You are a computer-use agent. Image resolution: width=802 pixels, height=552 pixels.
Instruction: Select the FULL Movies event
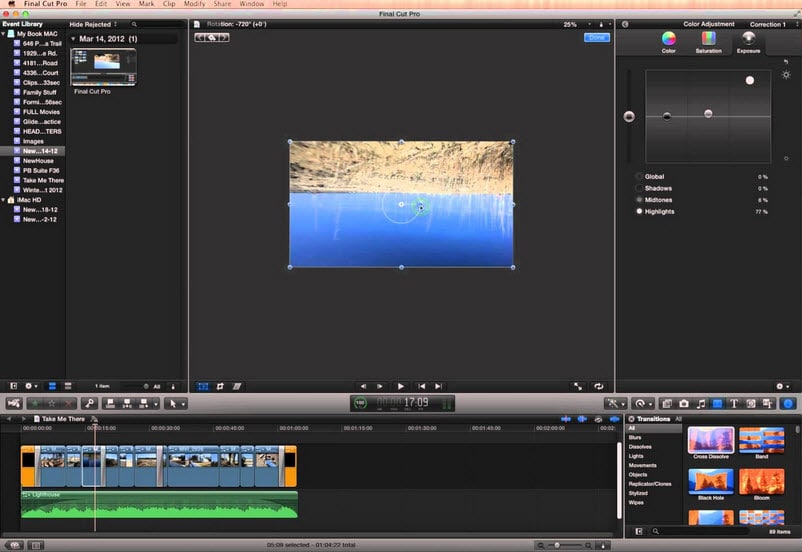pos(39,112)
